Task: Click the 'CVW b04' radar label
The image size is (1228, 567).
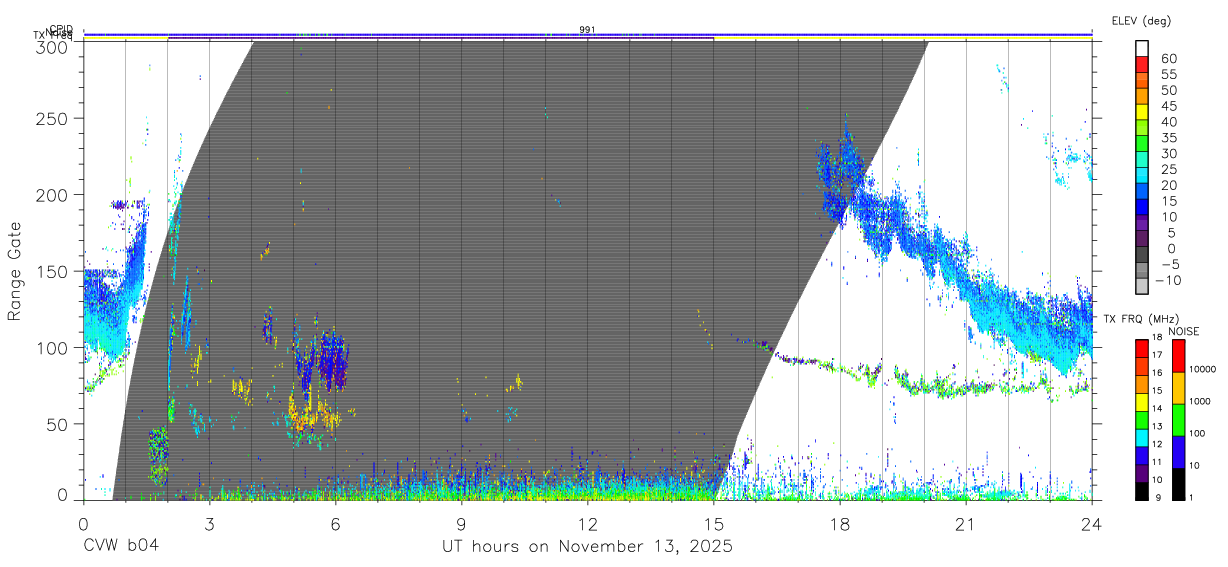Action: 120,547
